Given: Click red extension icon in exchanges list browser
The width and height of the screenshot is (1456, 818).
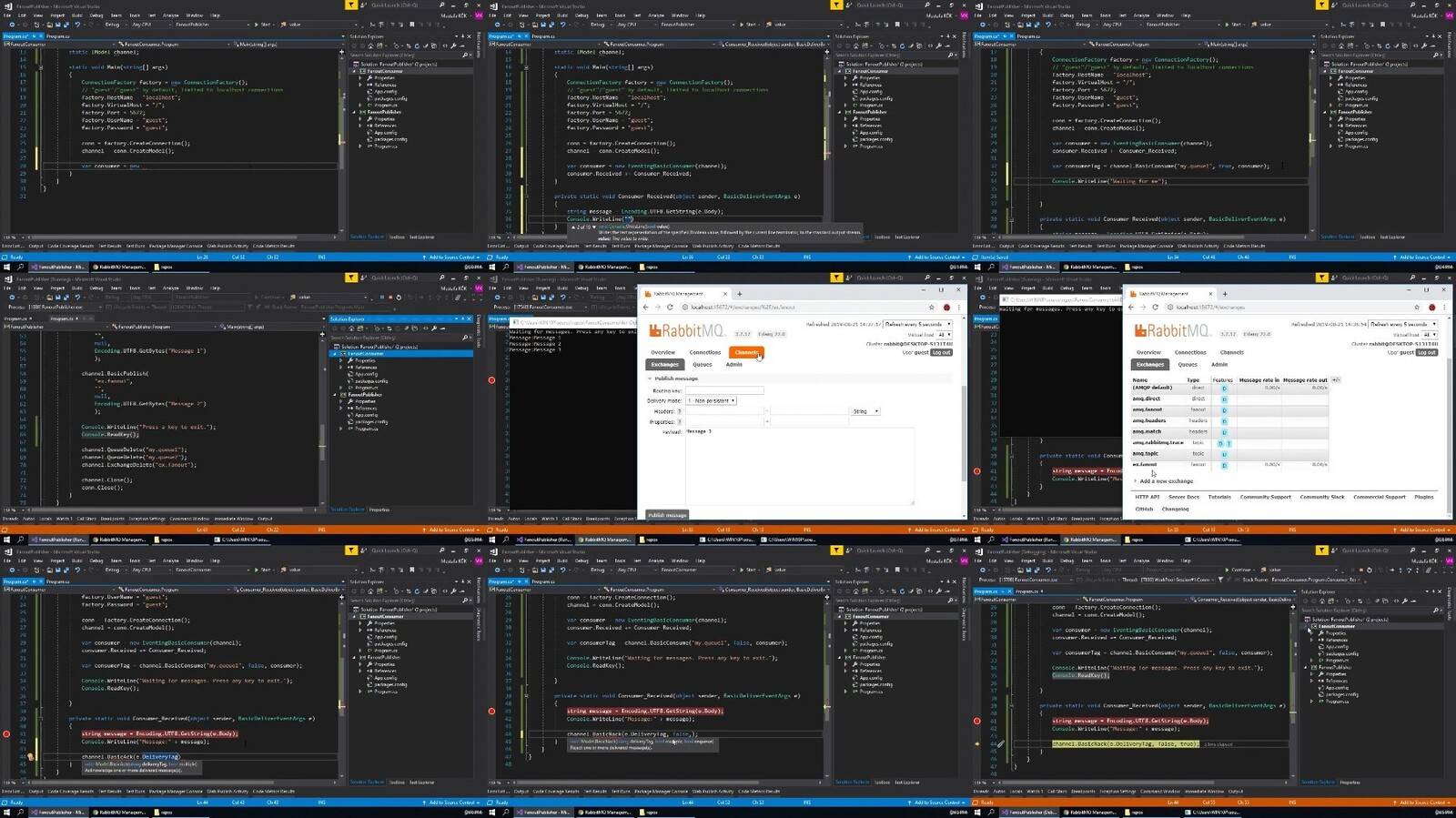Looking at the screenshot, I should tap(1431, 307).
